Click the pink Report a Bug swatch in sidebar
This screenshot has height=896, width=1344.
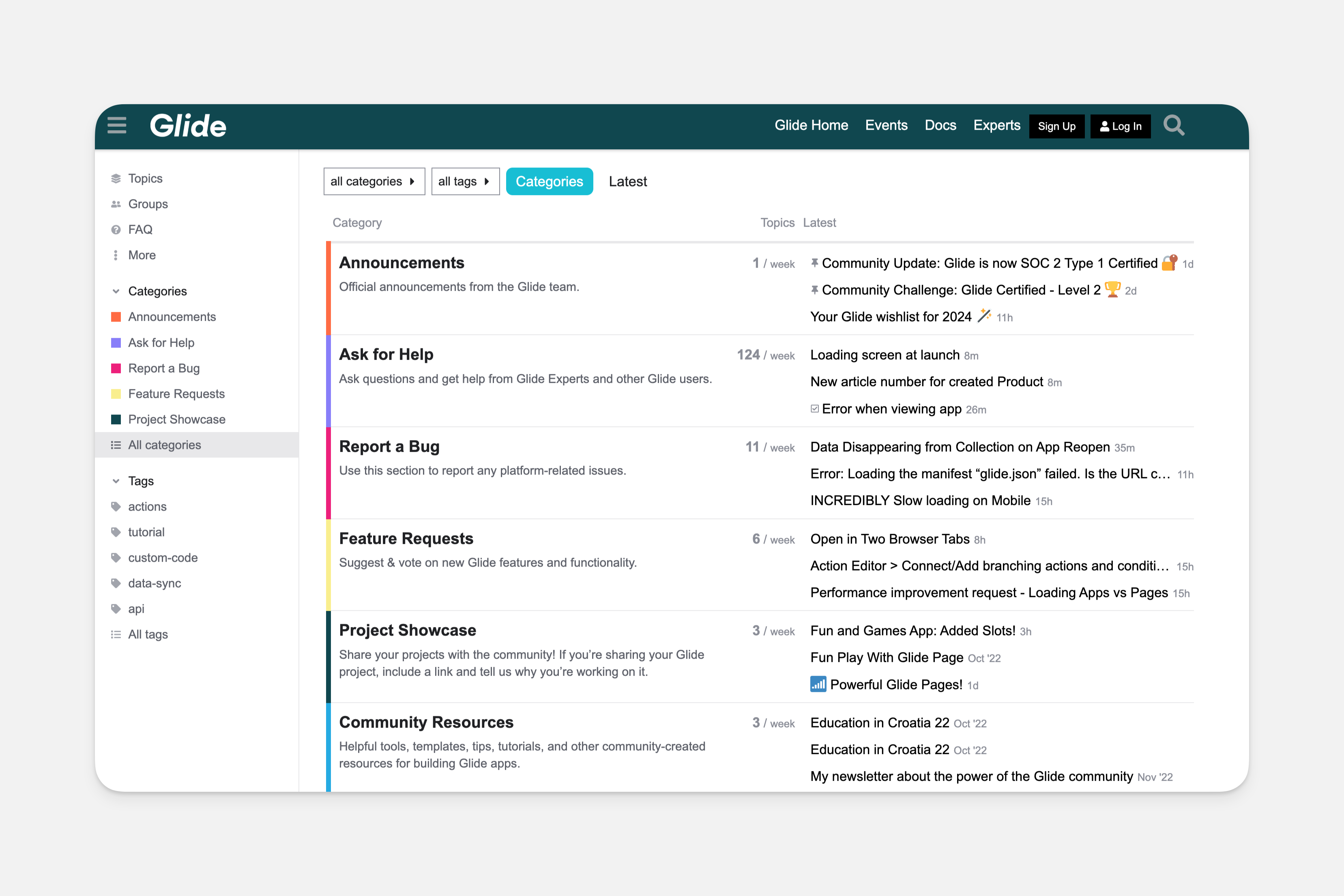point(116,368)
